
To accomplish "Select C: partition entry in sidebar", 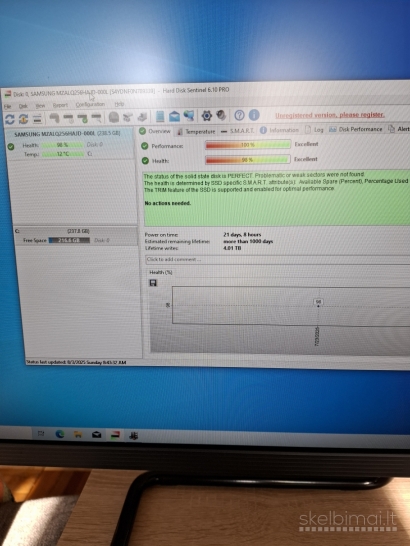I will click(x=76, y=236).
